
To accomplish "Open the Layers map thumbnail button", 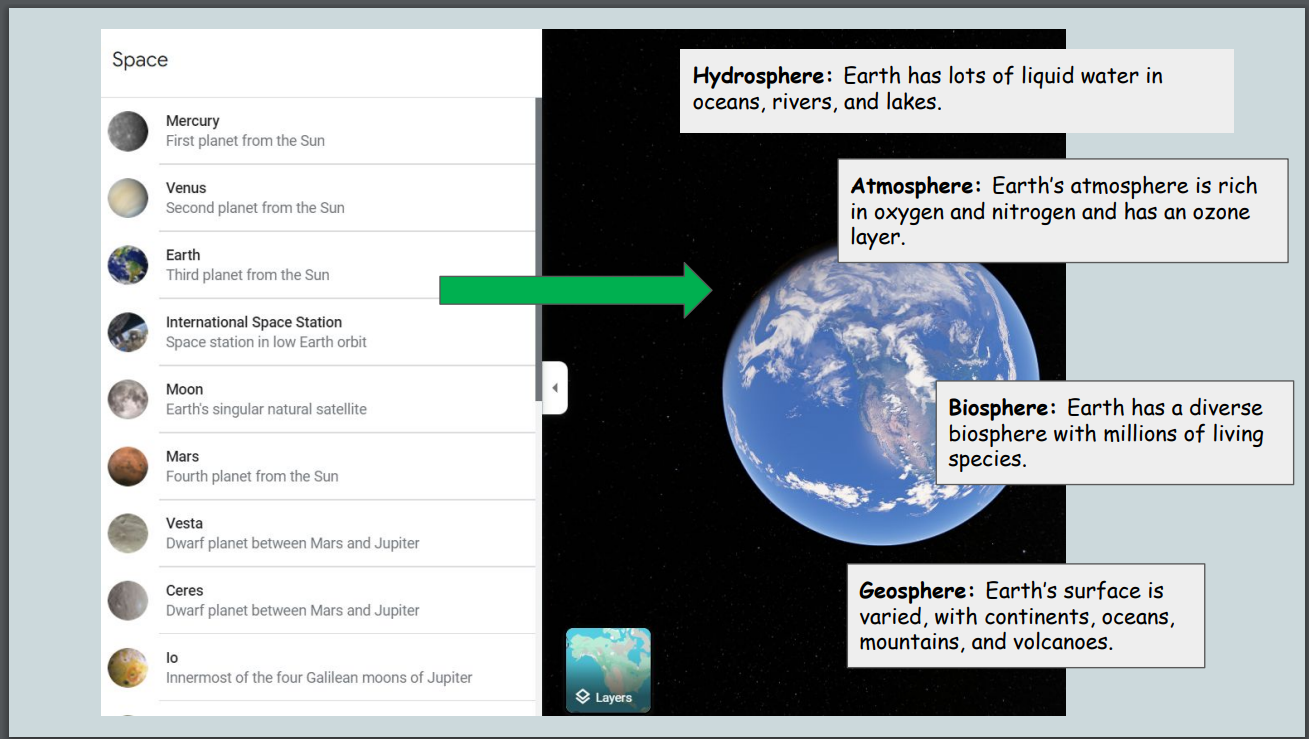I will point(608,670).
